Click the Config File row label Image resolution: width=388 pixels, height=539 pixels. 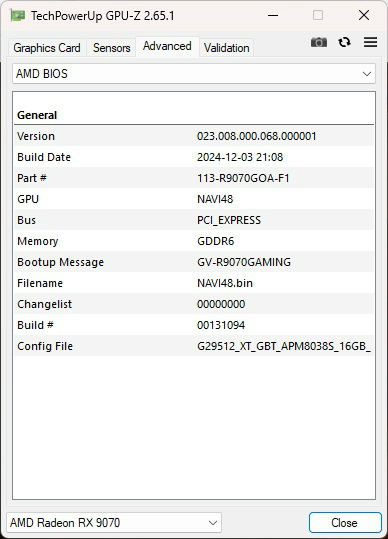45,346
